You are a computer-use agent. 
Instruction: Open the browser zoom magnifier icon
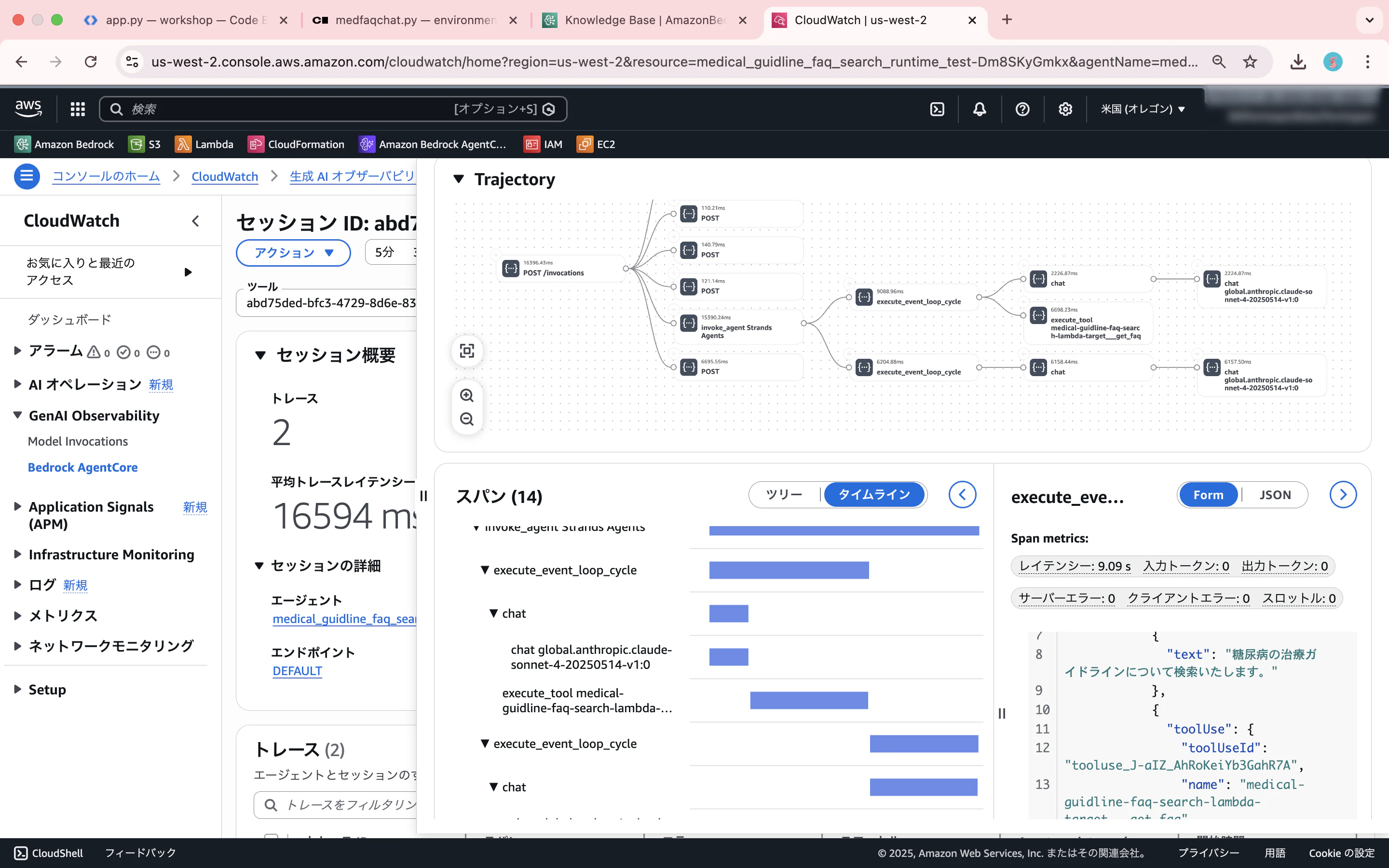1219,61
